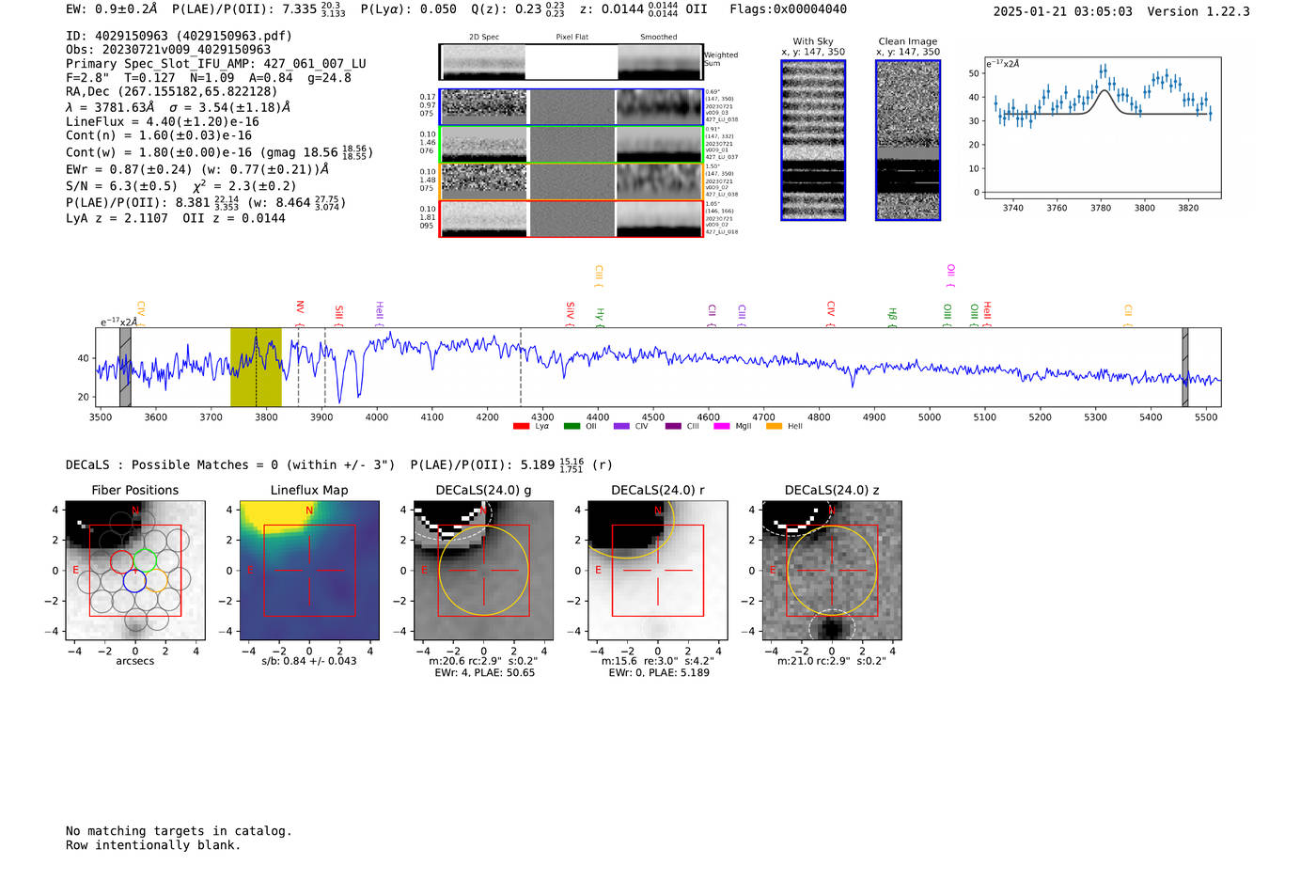Click the Hγ line marker above the spectrum
Image resolution: width=1316 pixels, height=896 pixels.
pyautogui.click(x=600, y=318)
